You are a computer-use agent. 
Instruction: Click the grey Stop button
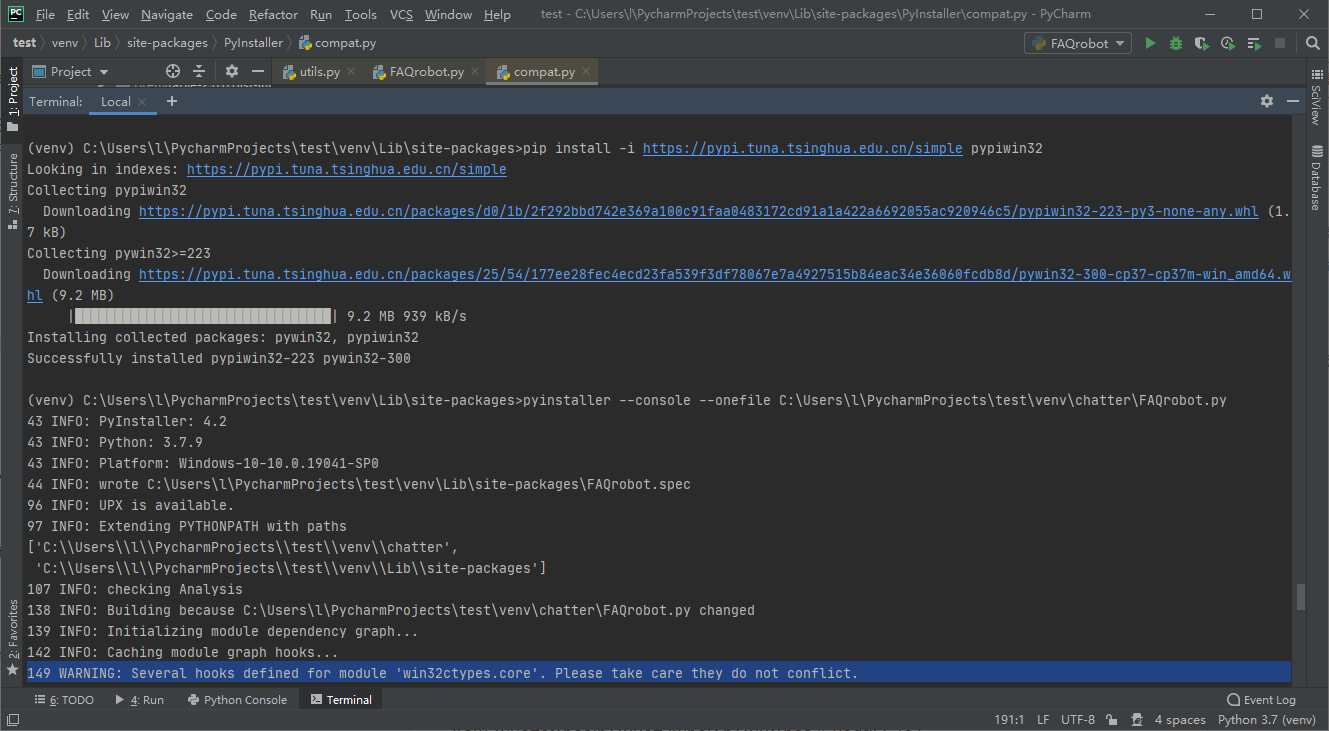[x=1280, y=43]
